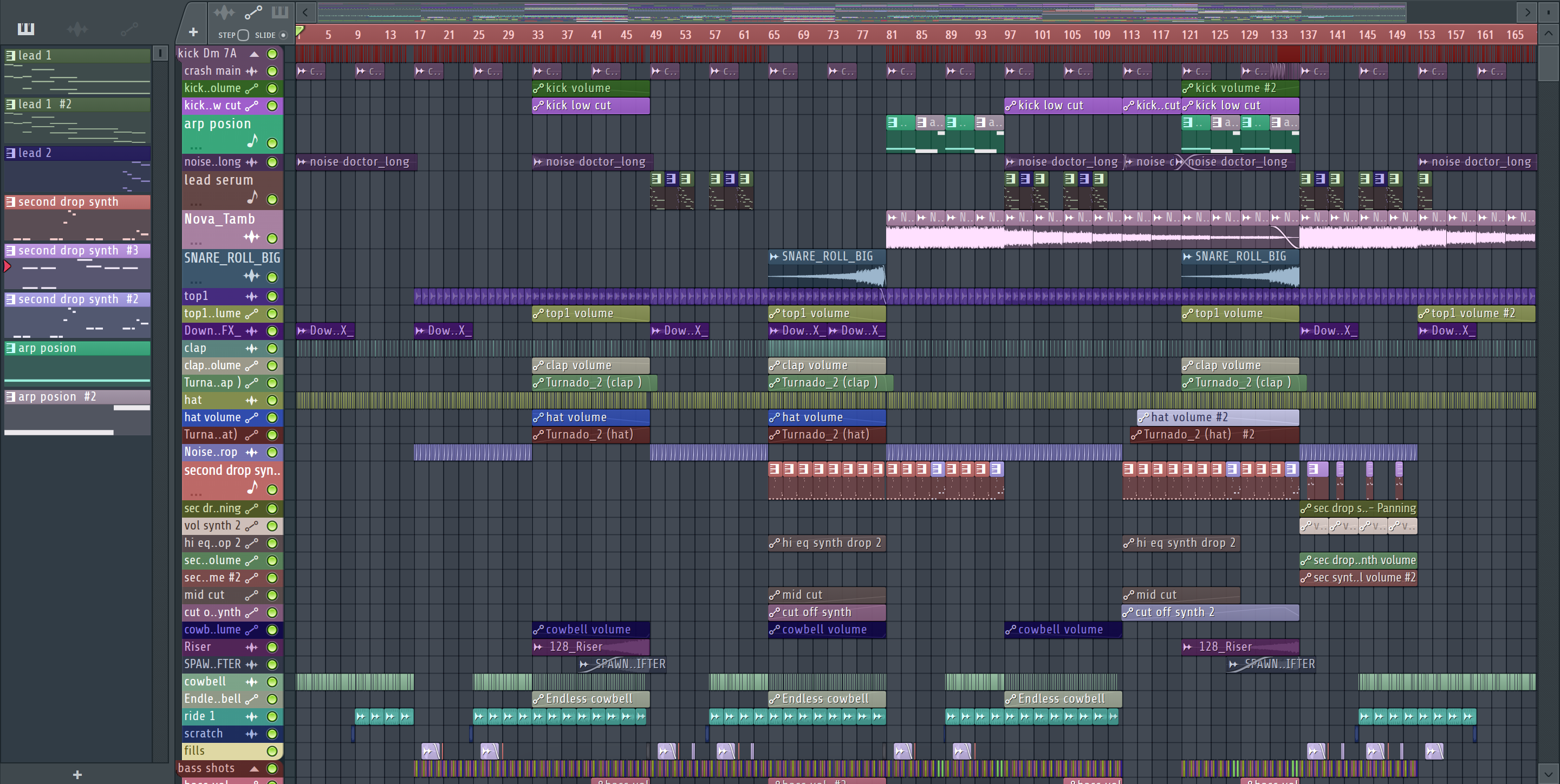Add a new track with the plus button
Image resolution: width=1560 pixels, height=784 pixels.
click(193, 32)
